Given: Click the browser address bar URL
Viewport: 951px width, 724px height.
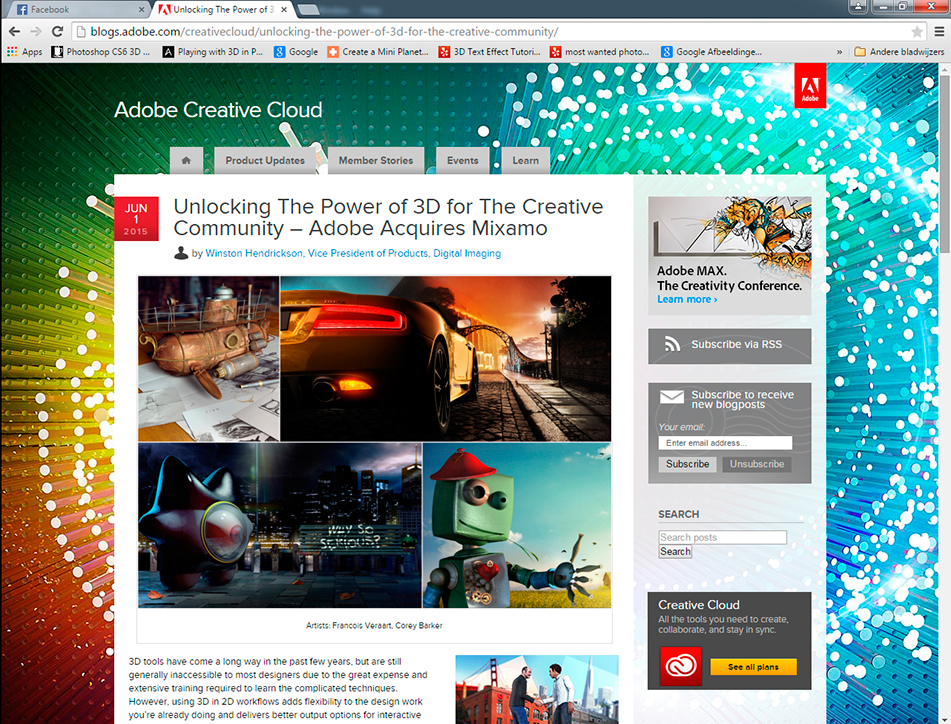Looking at the screenshot, I should pyautogui.click(x=324, y=32).
